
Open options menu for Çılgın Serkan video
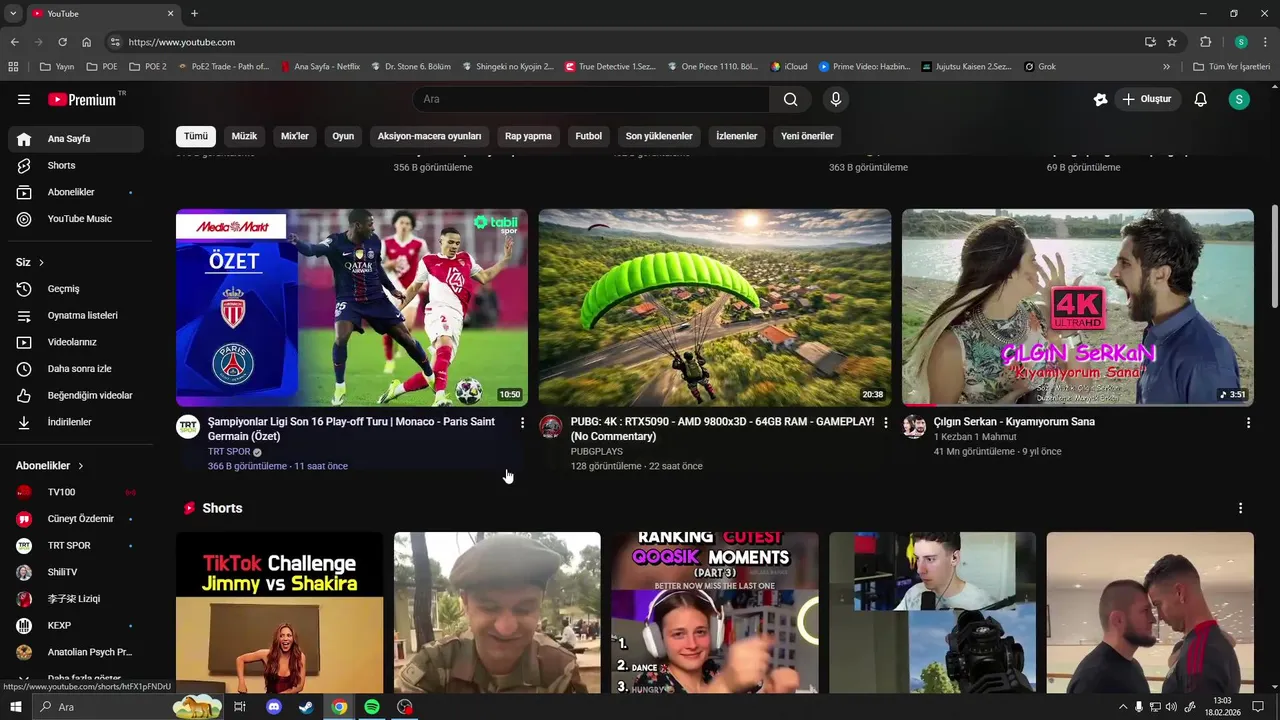pyautogui.click(x=1248, y=423)
